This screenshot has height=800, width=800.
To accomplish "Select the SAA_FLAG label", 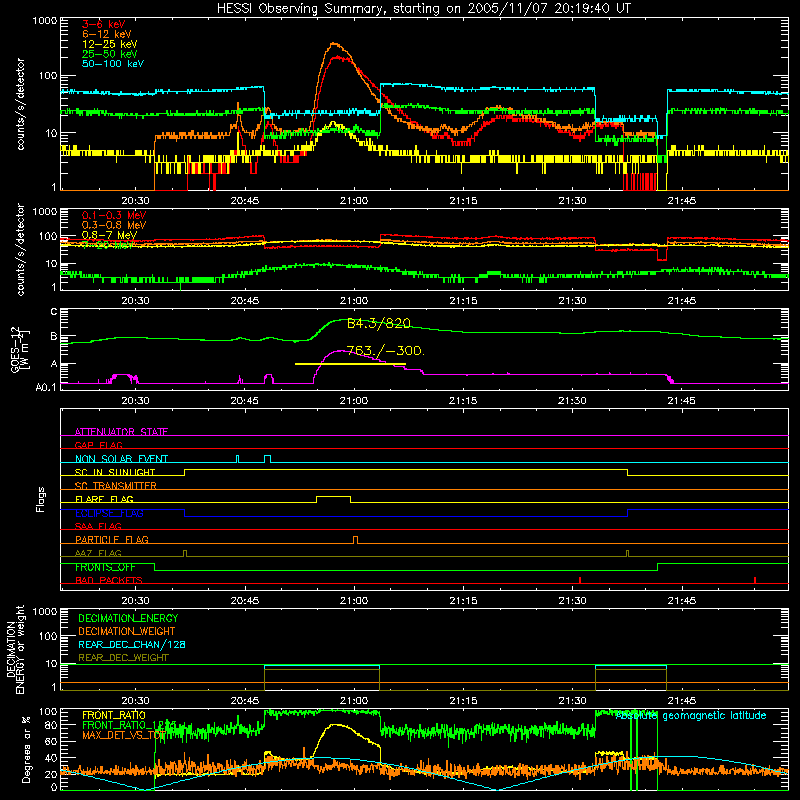I will [98, 526].
